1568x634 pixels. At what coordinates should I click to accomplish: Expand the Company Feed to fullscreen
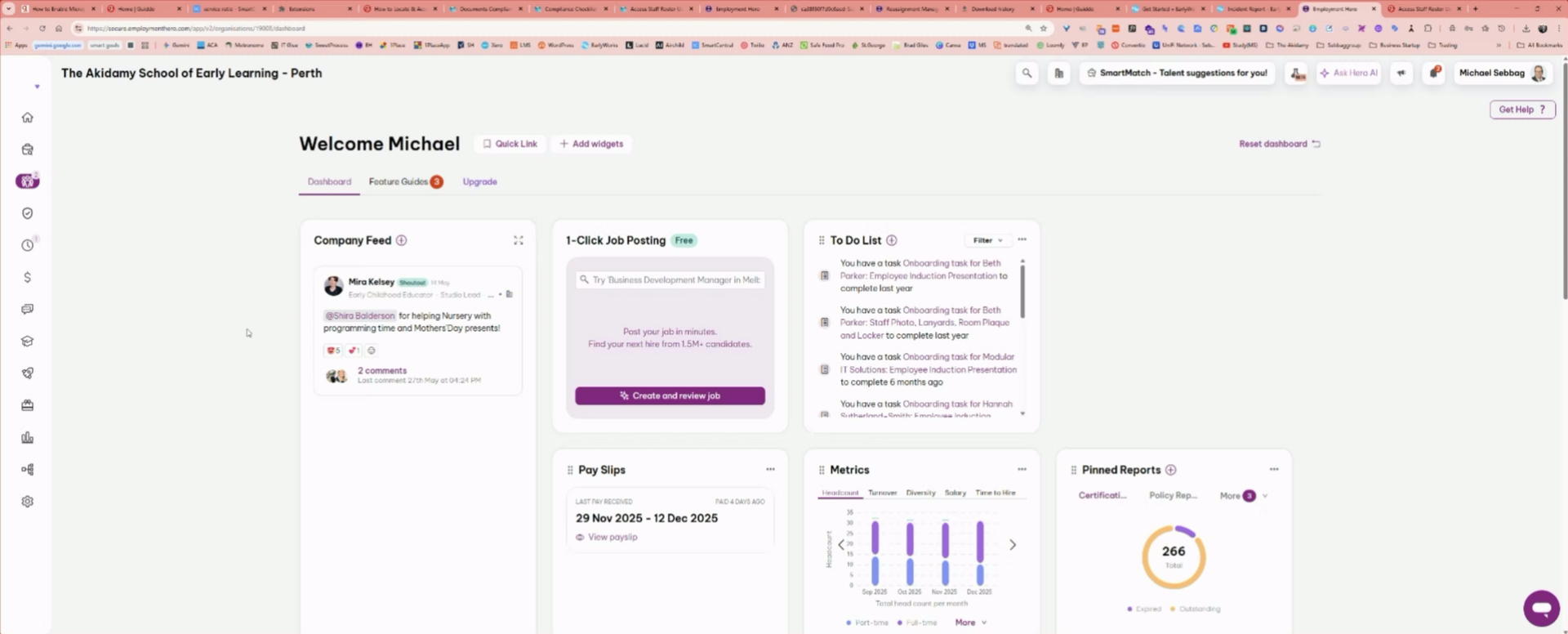tap(518, 240)
